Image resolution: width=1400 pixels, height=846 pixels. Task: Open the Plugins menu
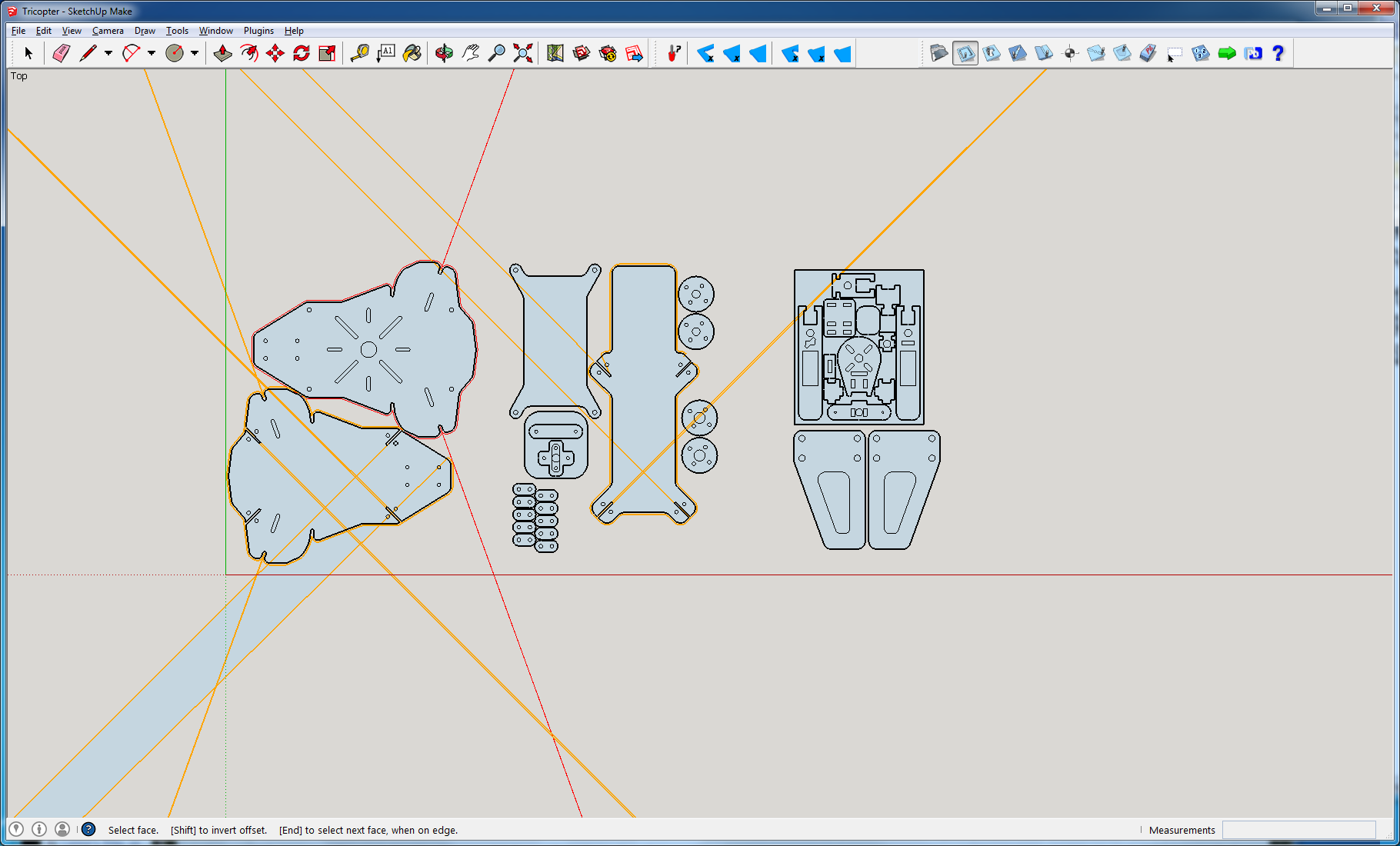click(x=258, y=31)
